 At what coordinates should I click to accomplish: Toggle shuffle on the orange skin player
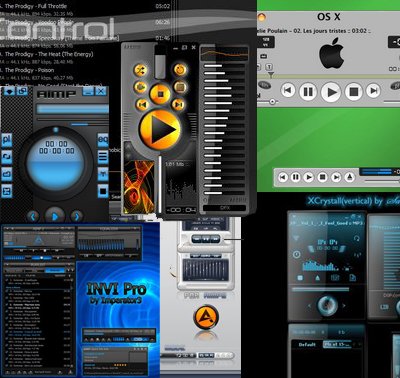click(140, 70)
